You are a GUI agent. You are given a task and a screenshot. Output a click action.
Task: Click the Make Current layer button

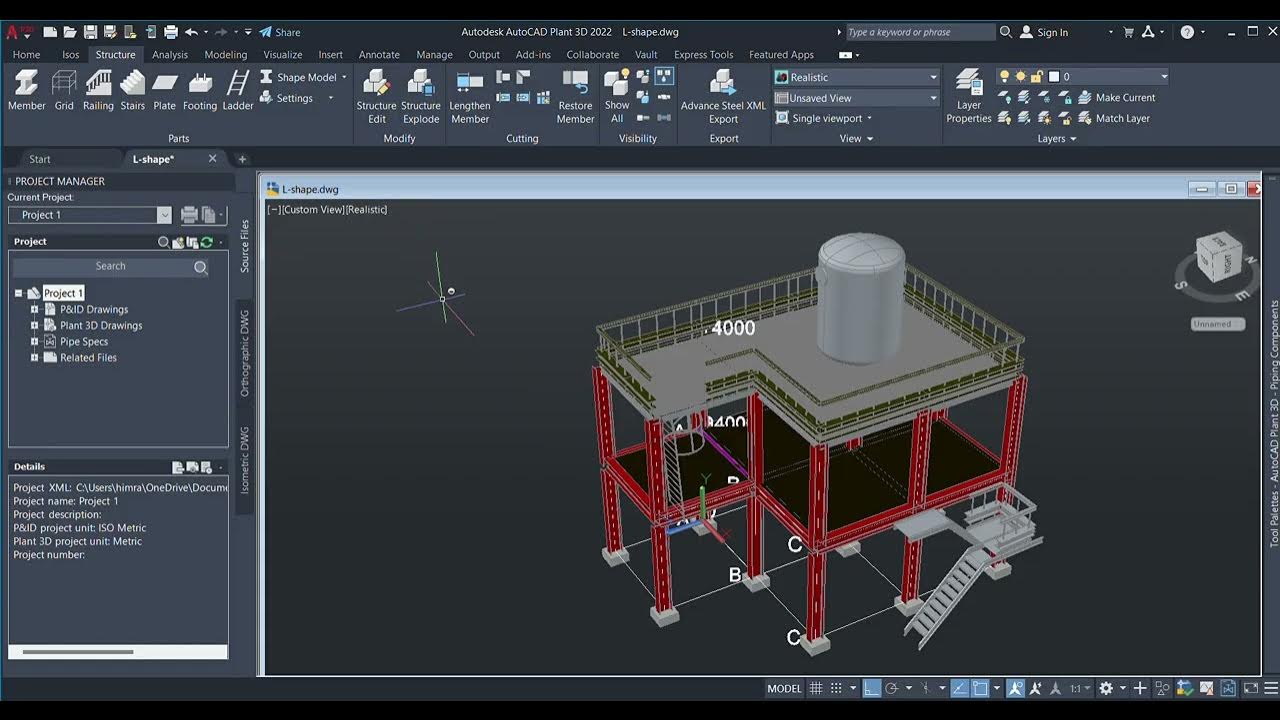click(1116, 97)
